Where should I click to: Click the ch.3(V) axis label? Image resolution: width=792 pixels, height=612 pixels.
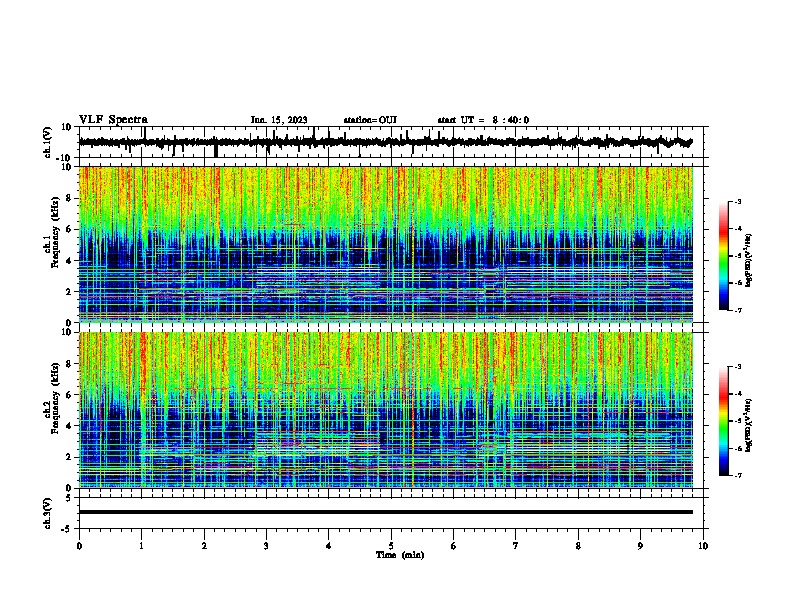click(48, 513)
